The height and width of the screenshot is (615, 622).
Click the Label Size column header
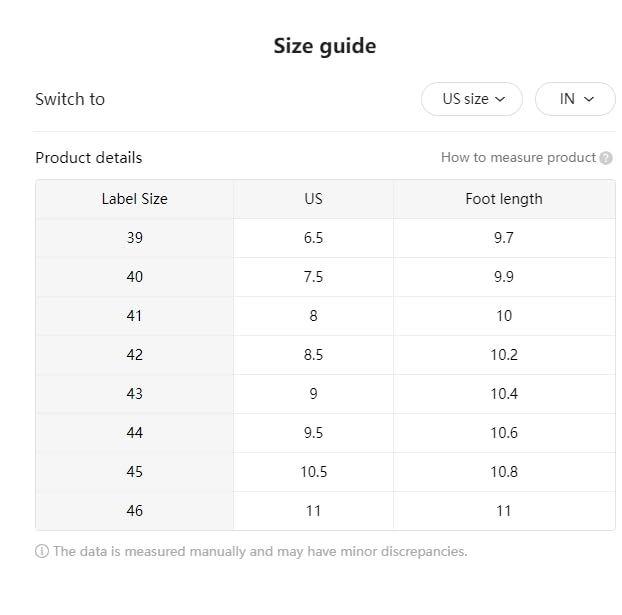pyautogui.click(x=134, y=199)
